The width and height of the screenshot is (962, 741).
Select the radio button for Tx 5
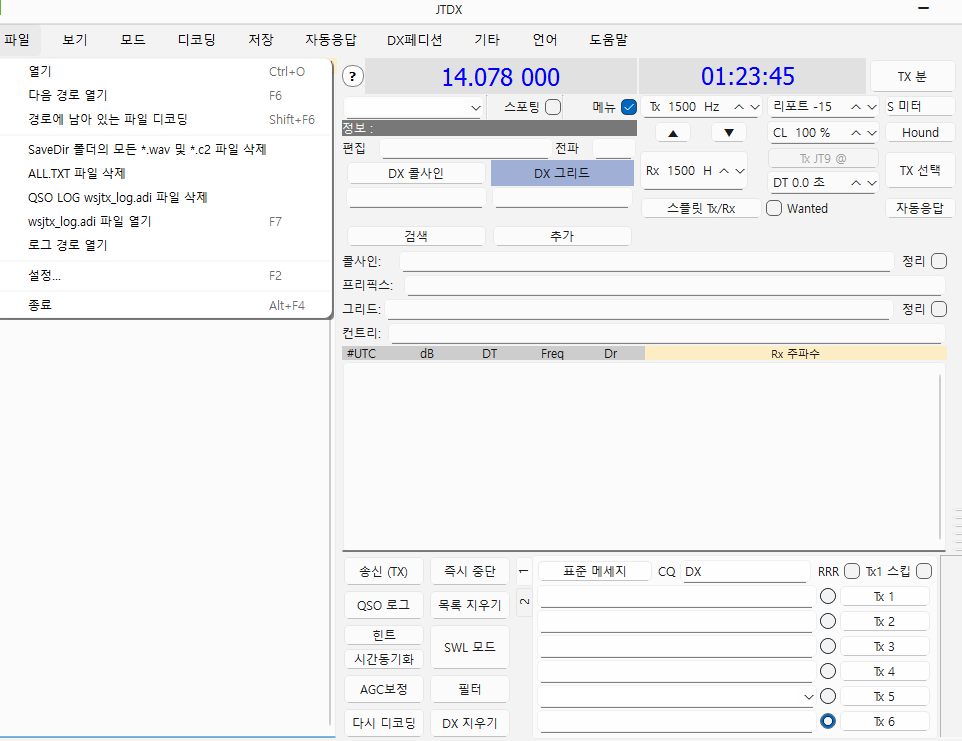[x=828, y=696]
